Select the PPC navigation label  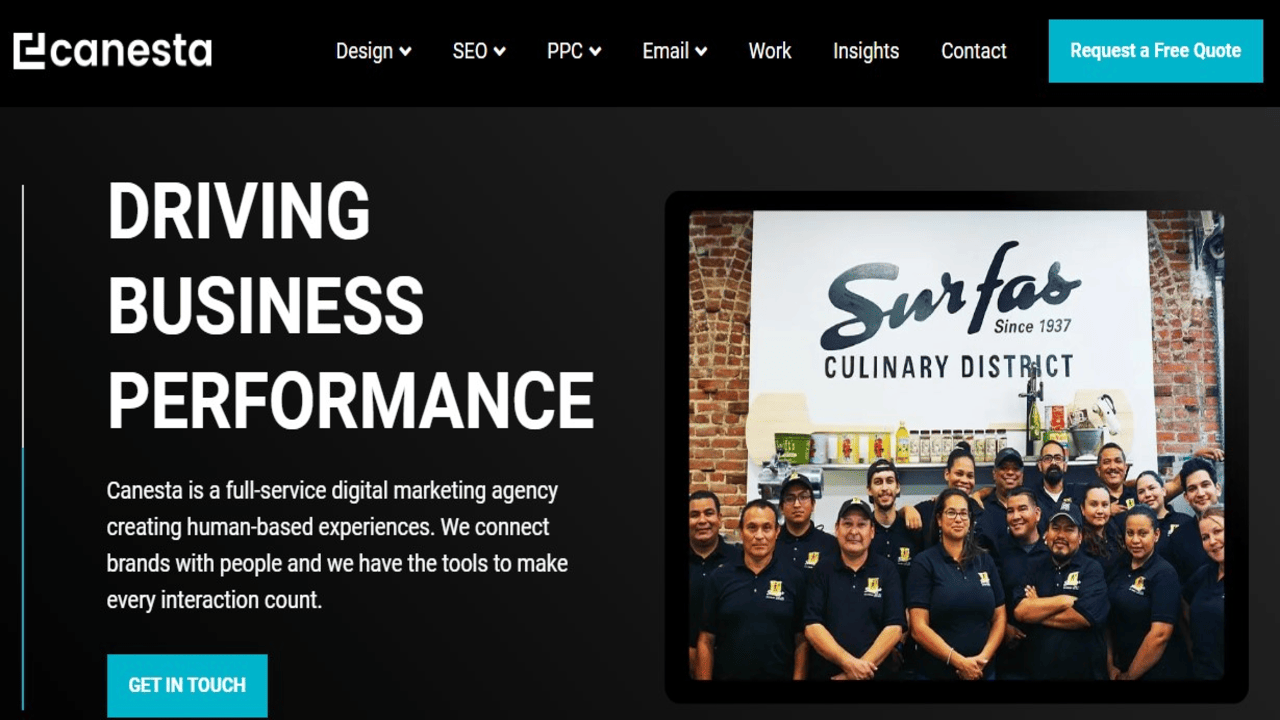[x=565, y=51]
